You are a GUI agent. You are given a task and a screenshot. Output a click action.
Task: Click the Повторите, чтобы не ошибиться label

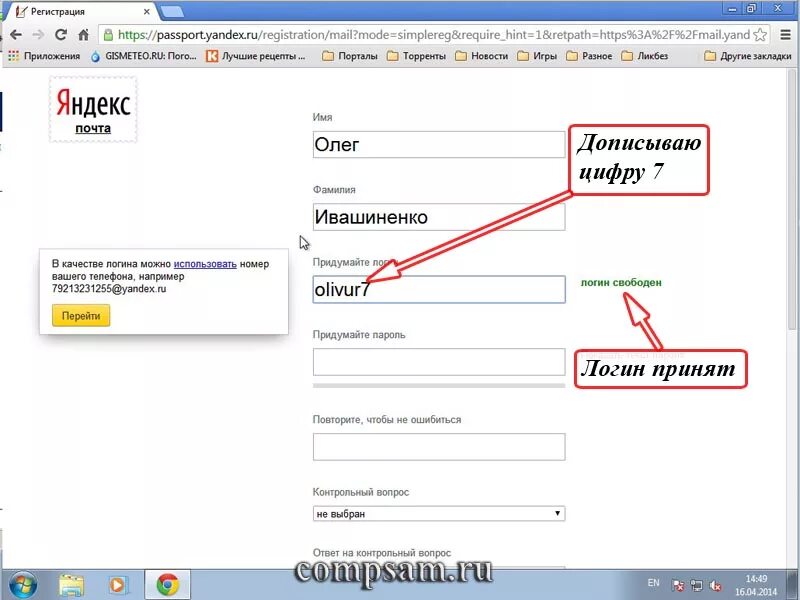point(387,419)
